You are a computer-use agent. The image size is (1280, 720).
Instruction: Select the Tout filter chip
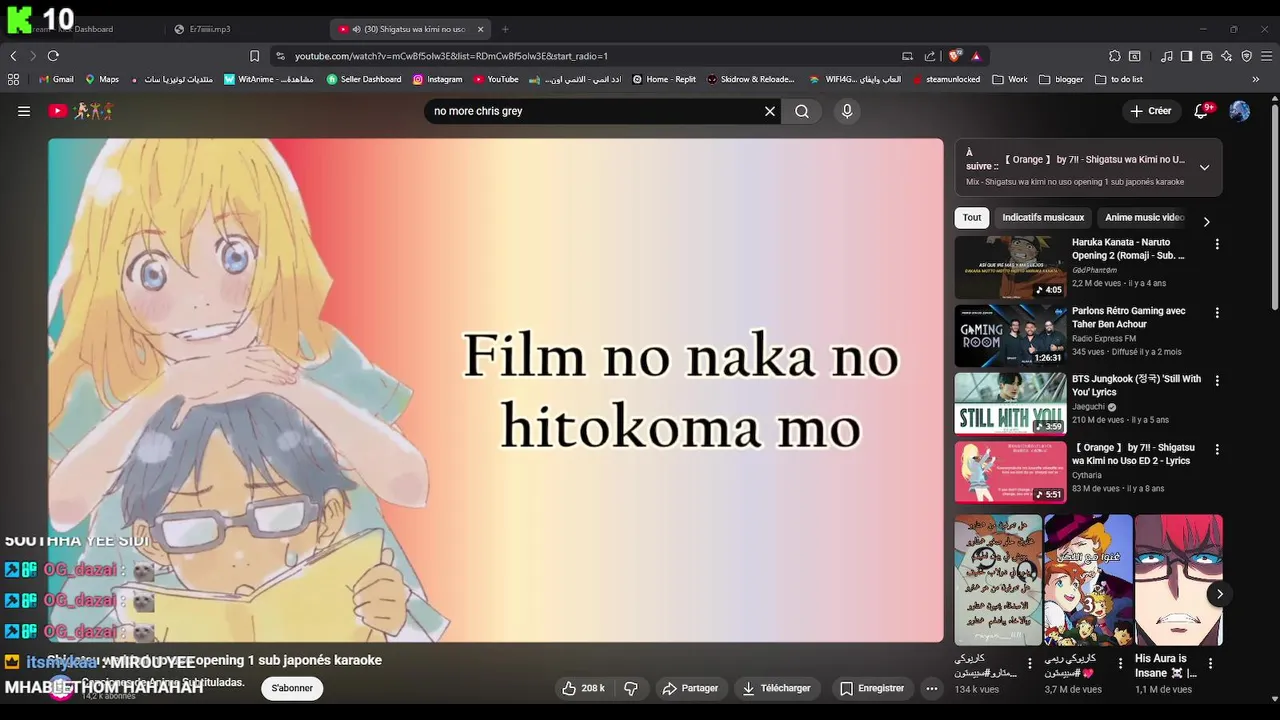coord(972,217)
